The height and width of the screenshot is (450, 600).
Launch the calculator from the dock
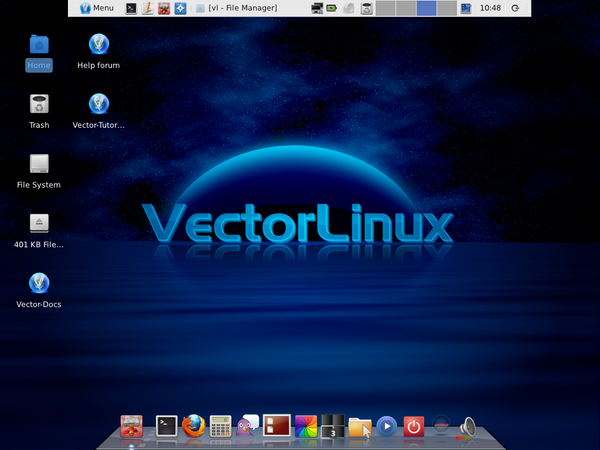coord(221,427)
